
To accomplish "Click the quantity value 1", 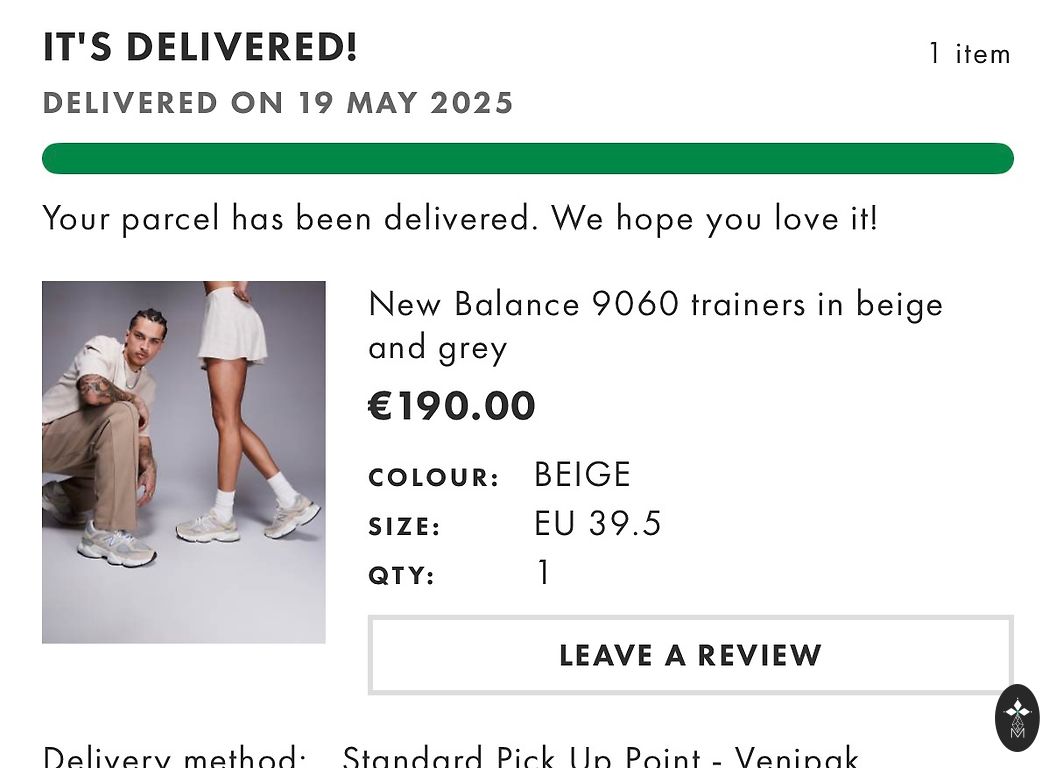I will tap(543, 573).
